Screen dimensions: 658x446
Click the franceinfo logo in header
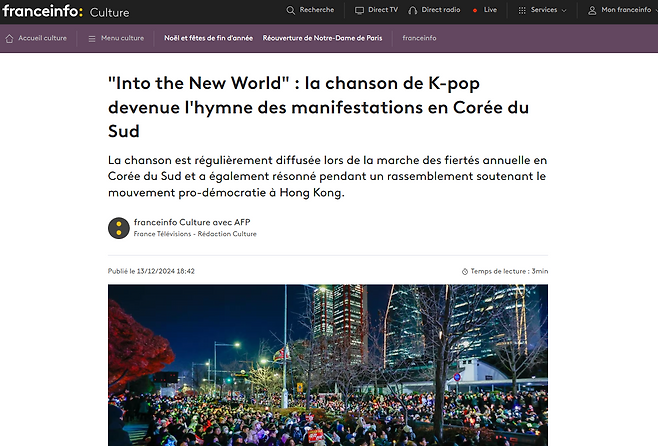coord(43,11)
